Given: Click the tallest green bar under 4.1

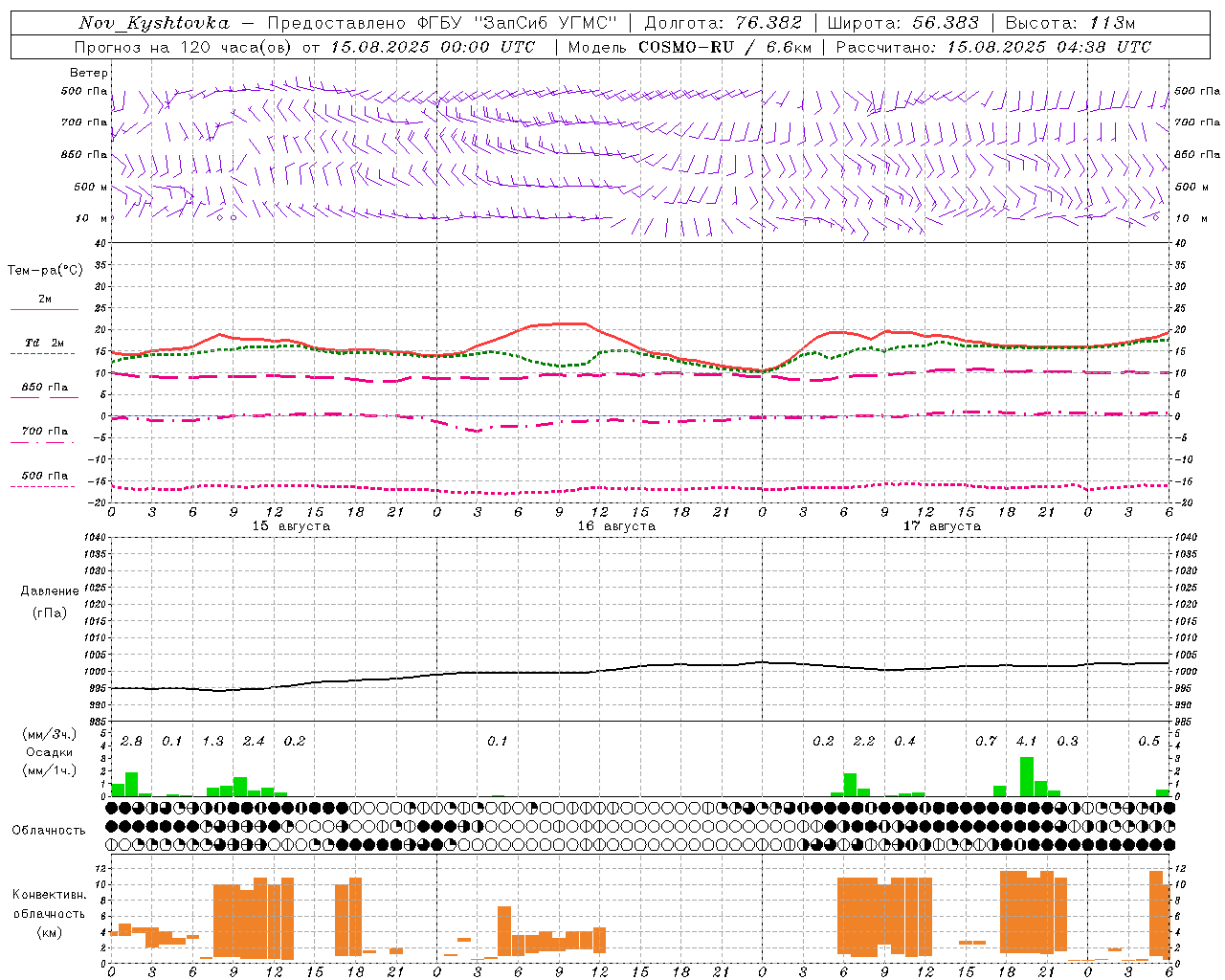Looking at the screenshot, I should [1027, 776].
